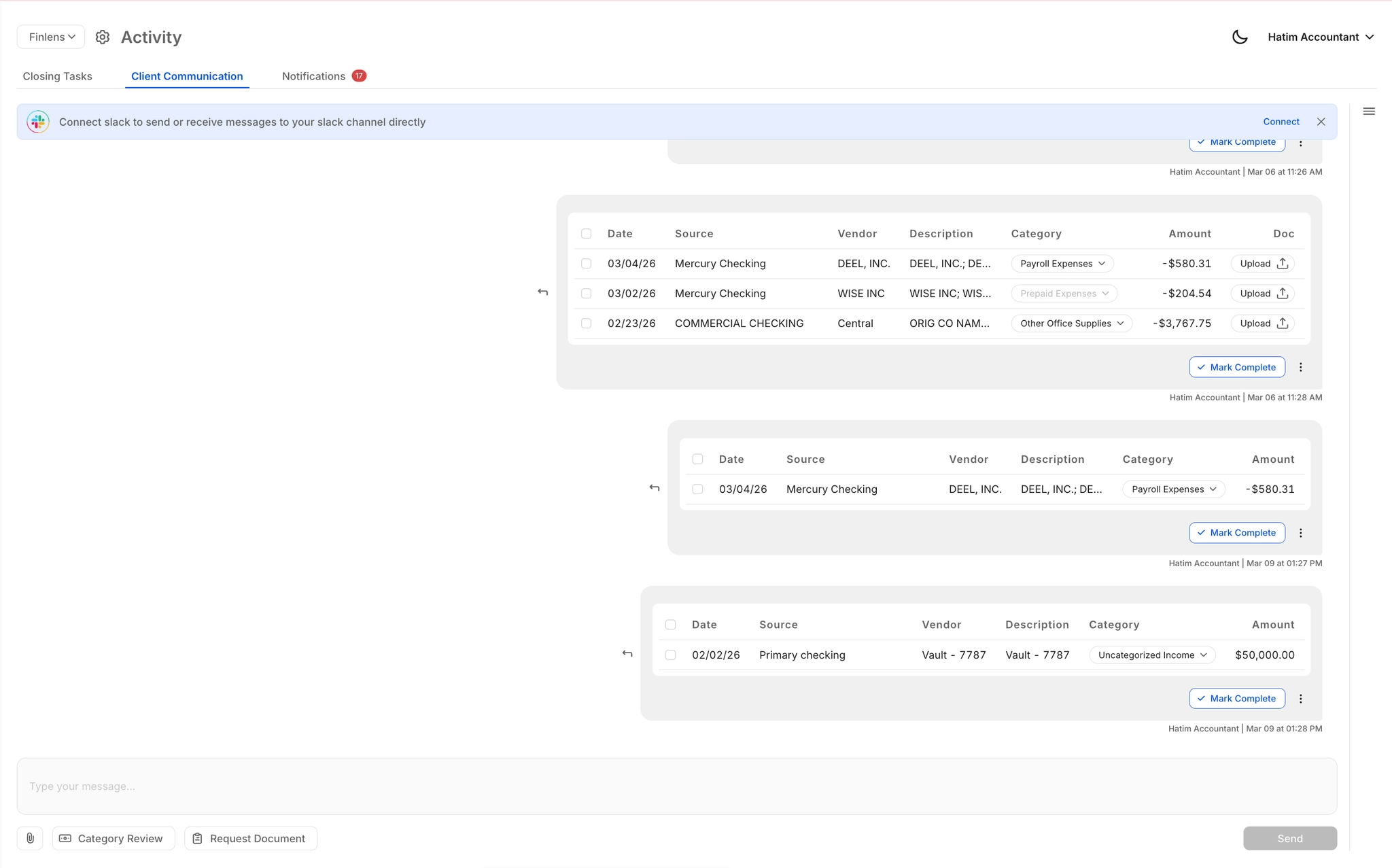Open Uncategorized Income category dropdown
Image resolution: width=1392 pixels, height=868 pixels.
[x=1152, y=655]
